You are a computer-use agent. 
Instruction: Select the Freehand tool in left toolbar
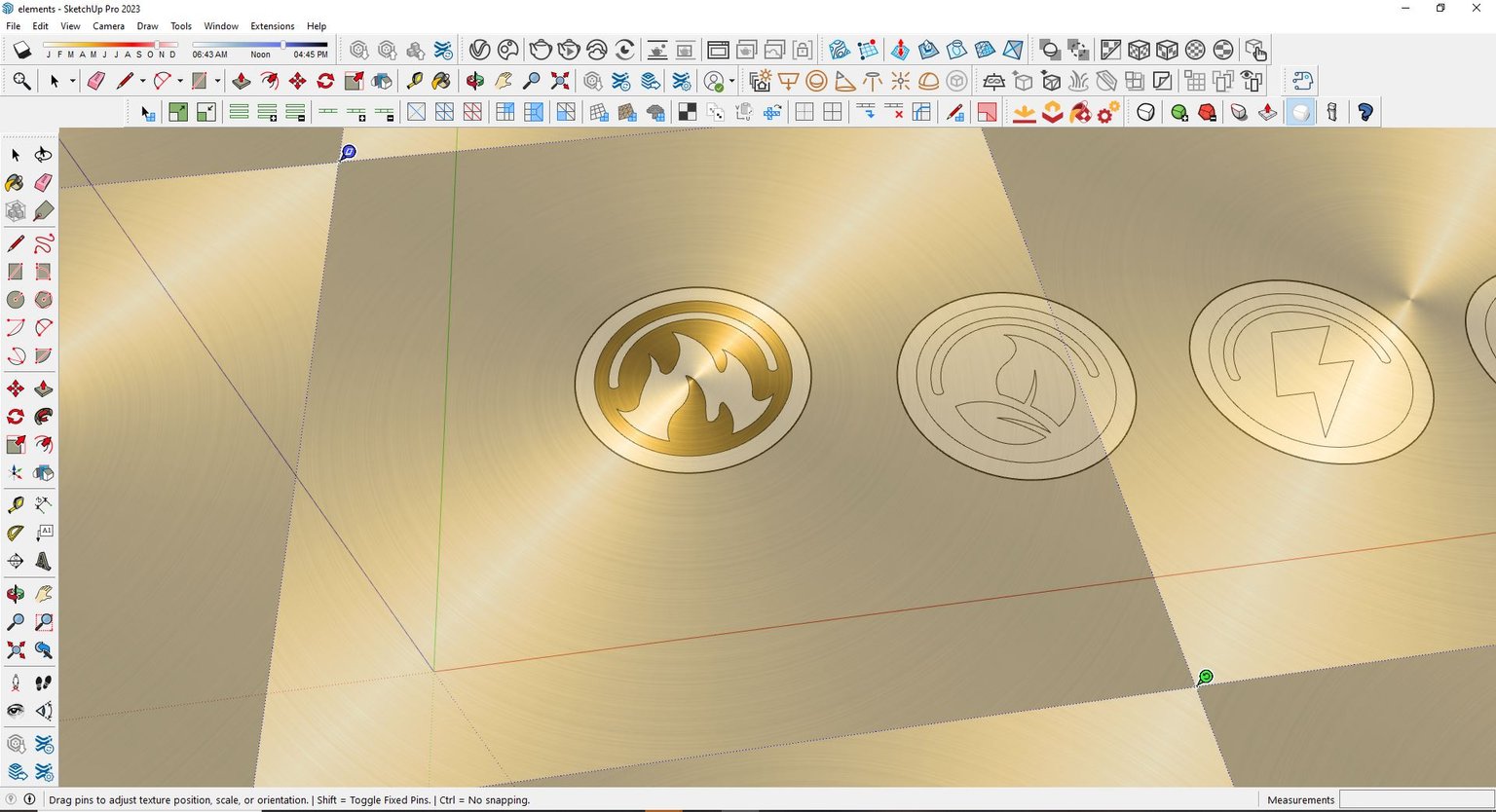click(43, 243)
